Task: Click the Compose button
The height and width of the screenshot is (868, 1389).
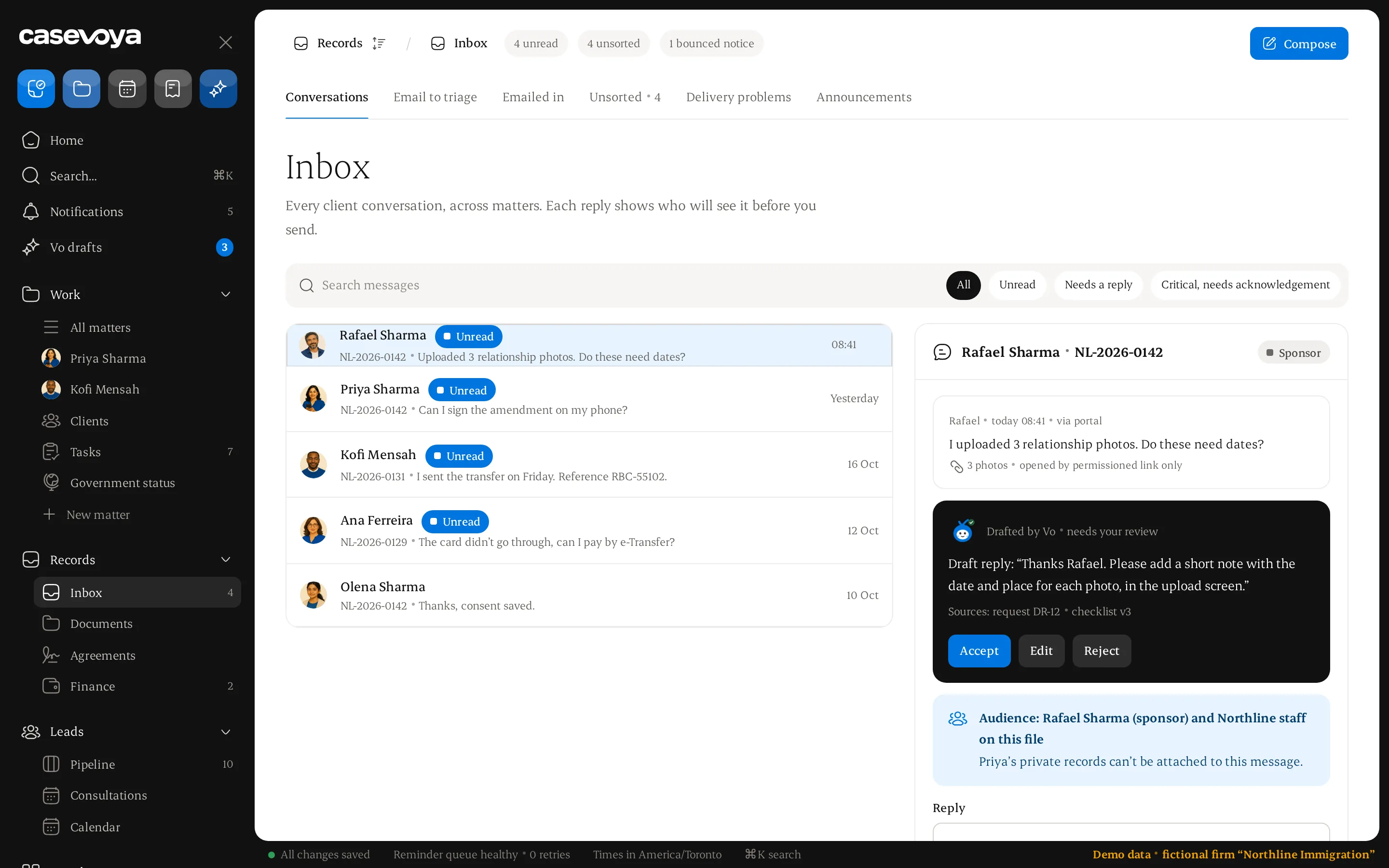Action: 1299,43
